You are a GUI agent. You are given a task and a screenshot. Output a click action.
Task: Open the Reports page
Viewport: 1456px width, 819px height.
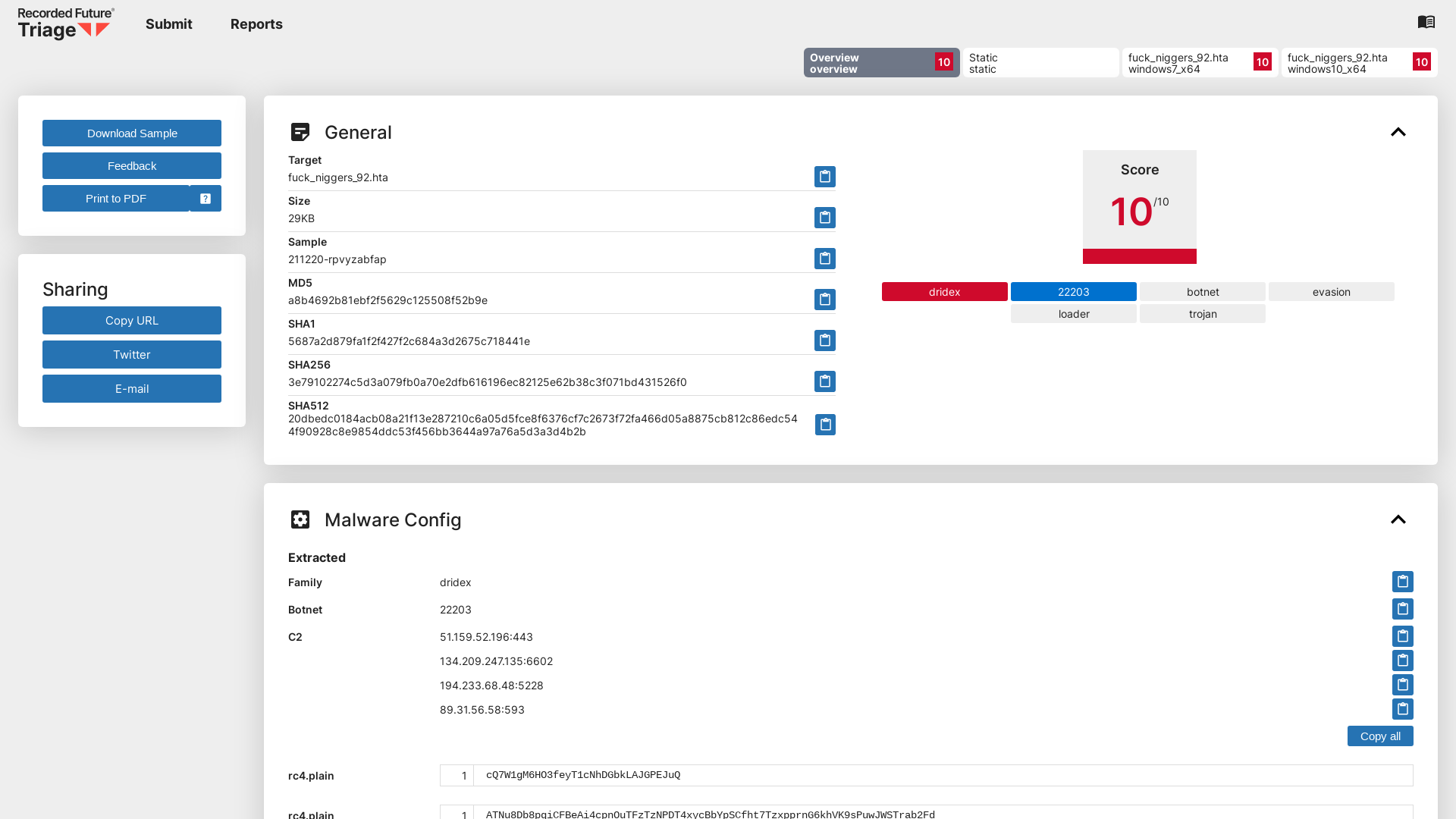click(x=256, y=24)
